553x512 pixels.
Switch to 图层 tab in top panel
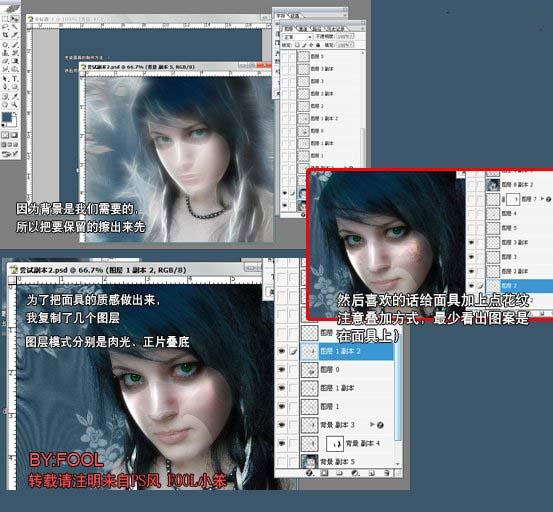click(x=288, y=29)
